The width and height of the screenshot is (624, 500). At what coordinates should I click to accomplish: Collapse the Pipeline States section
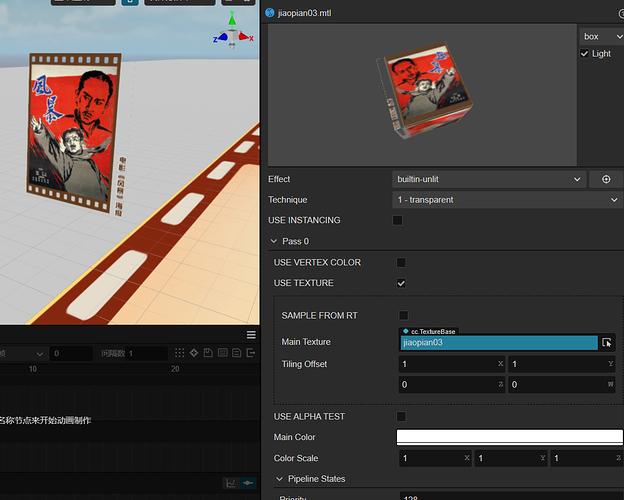tap(279, 479)
